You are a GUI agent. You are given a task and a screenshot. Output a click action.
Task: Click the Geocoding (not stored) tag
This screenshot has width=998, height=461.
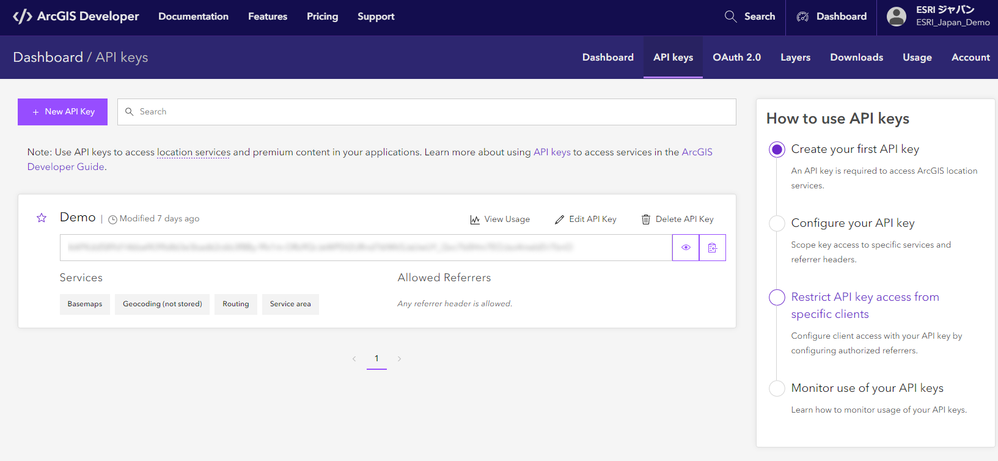[162, 304]
